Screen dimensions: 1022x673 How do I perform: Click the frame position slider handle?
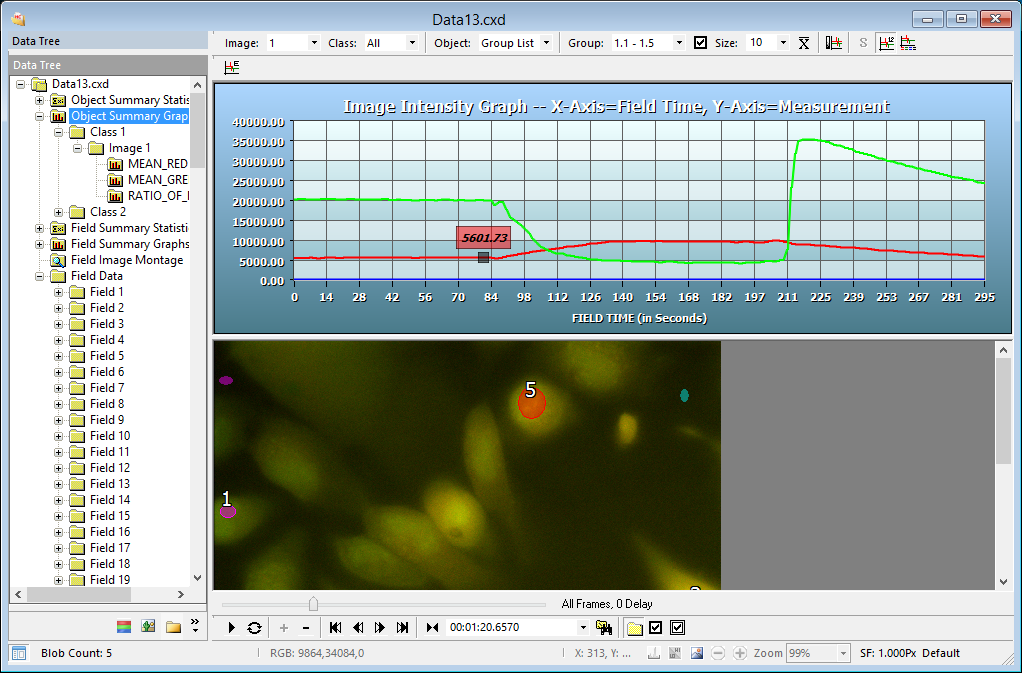[313, 604]
